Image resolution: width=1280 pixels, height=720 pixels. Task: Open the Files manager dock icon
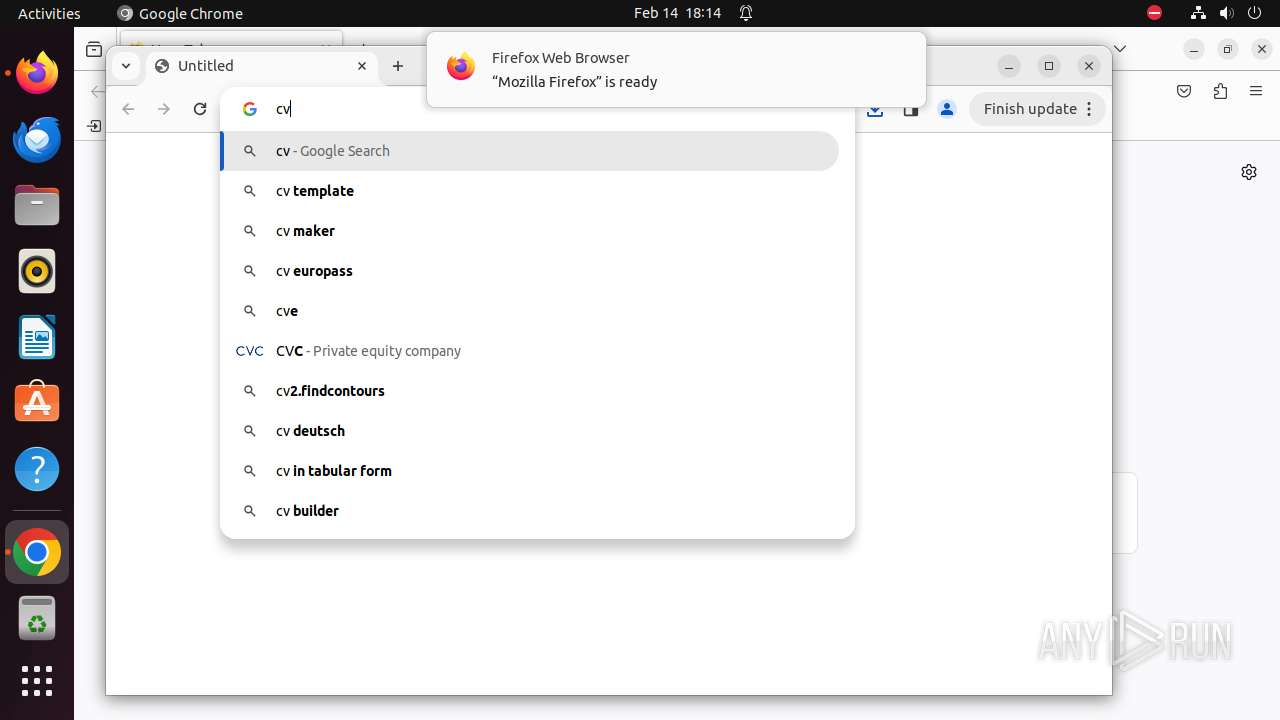point(37,206)
